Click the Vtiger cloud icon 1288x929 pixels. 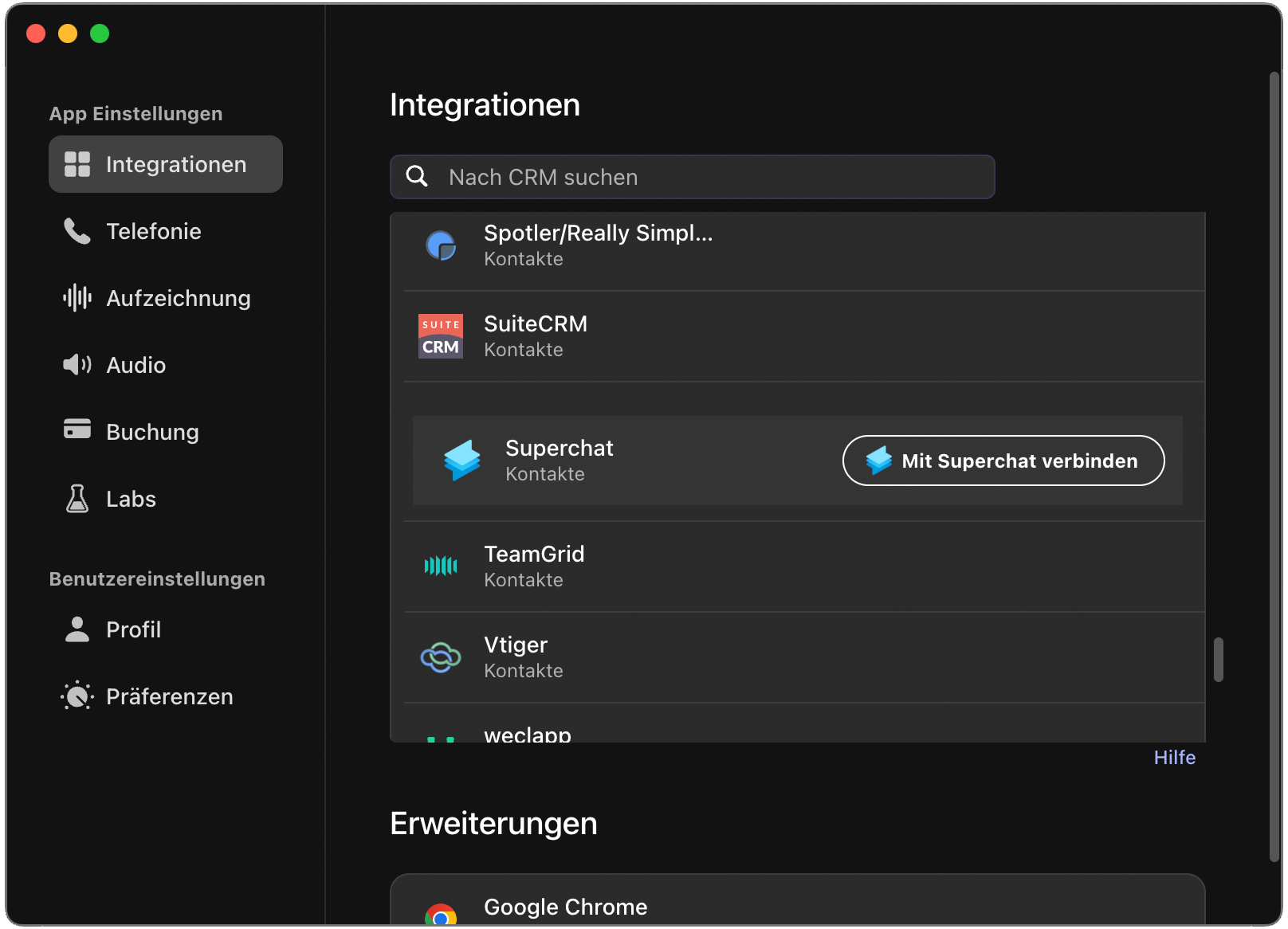click(x=441, y=657)
